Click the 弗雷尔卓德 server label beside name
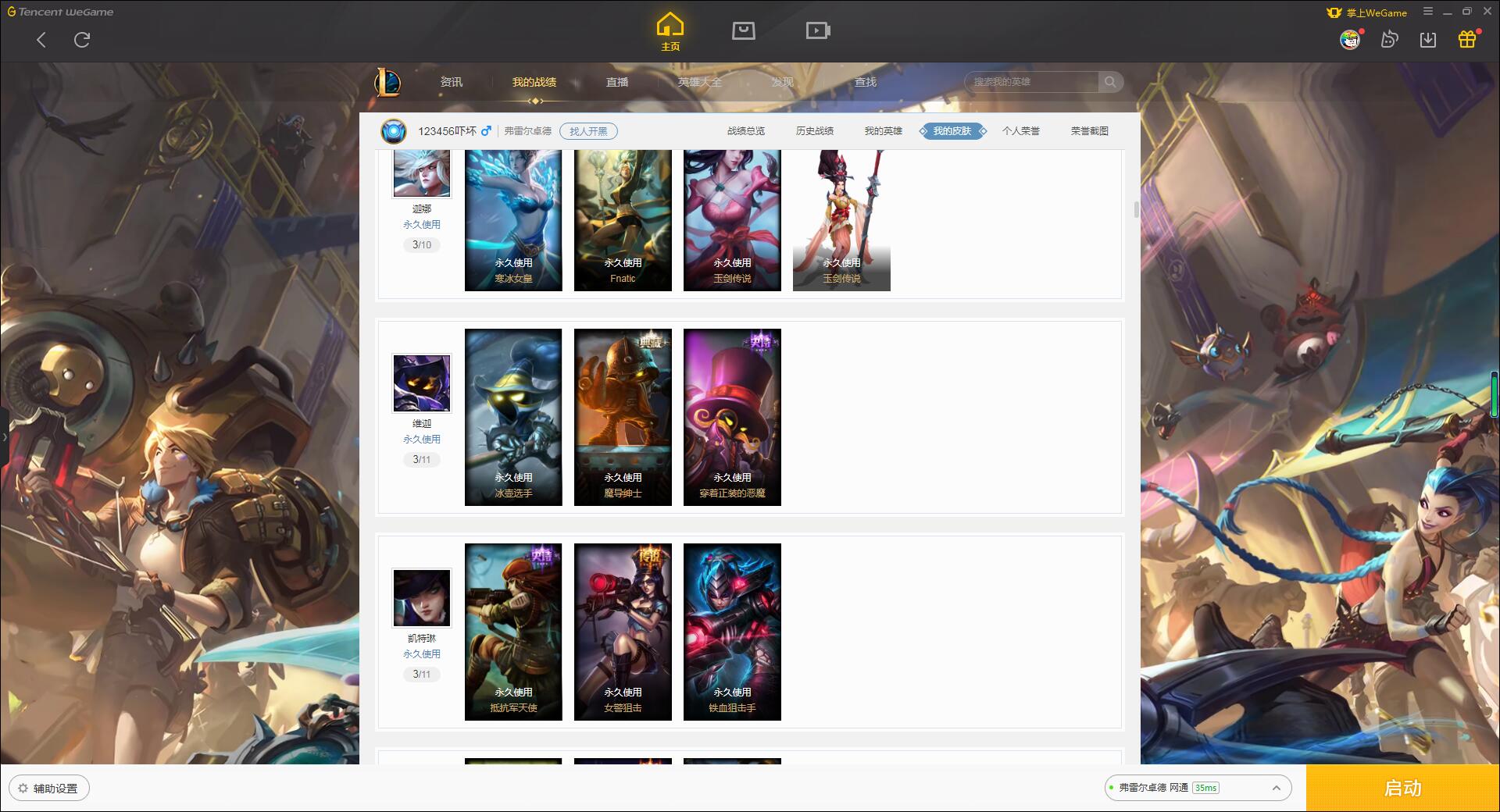Screen dimensions: 1500x812 tap(527, 131)
